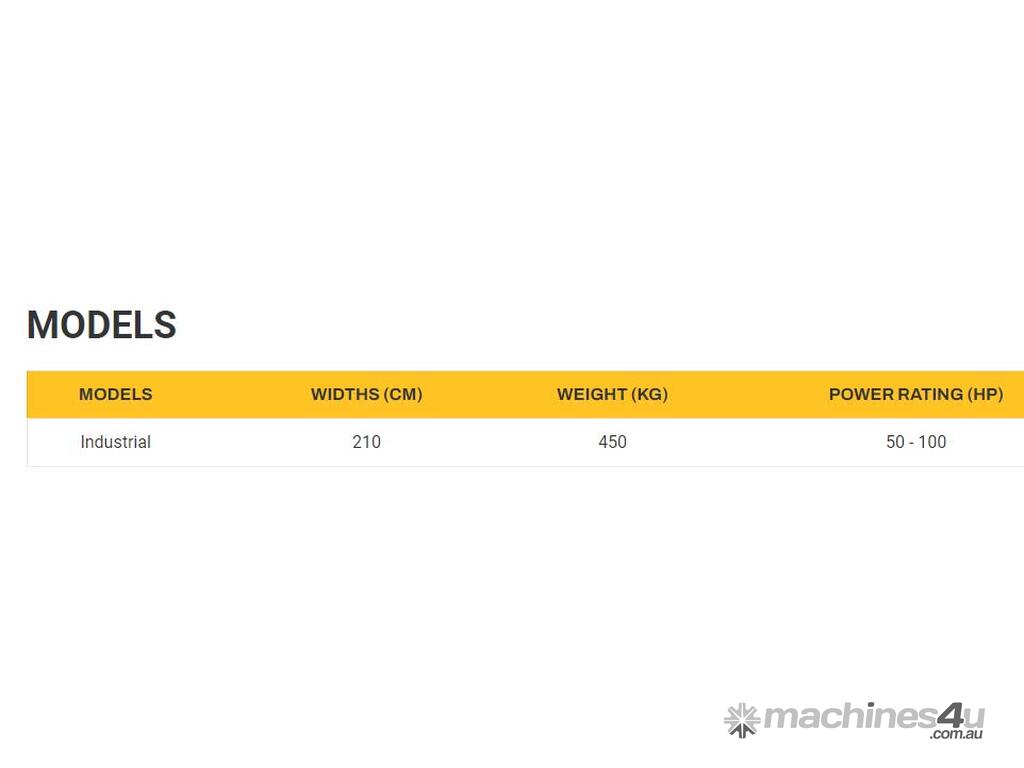Select the large MODELS page heading
The height and width of the screenshot is (768, 1024).
pyautogui.click(x=101, y=325)
